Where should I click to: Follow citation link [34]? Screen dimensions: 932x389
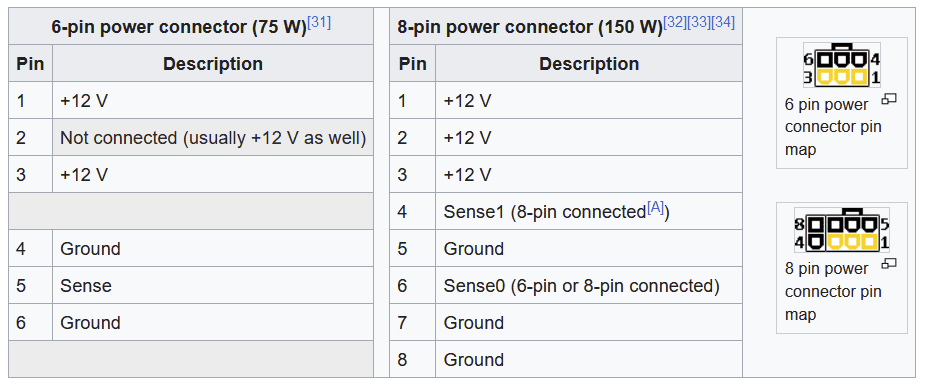(x=723, y=23)
